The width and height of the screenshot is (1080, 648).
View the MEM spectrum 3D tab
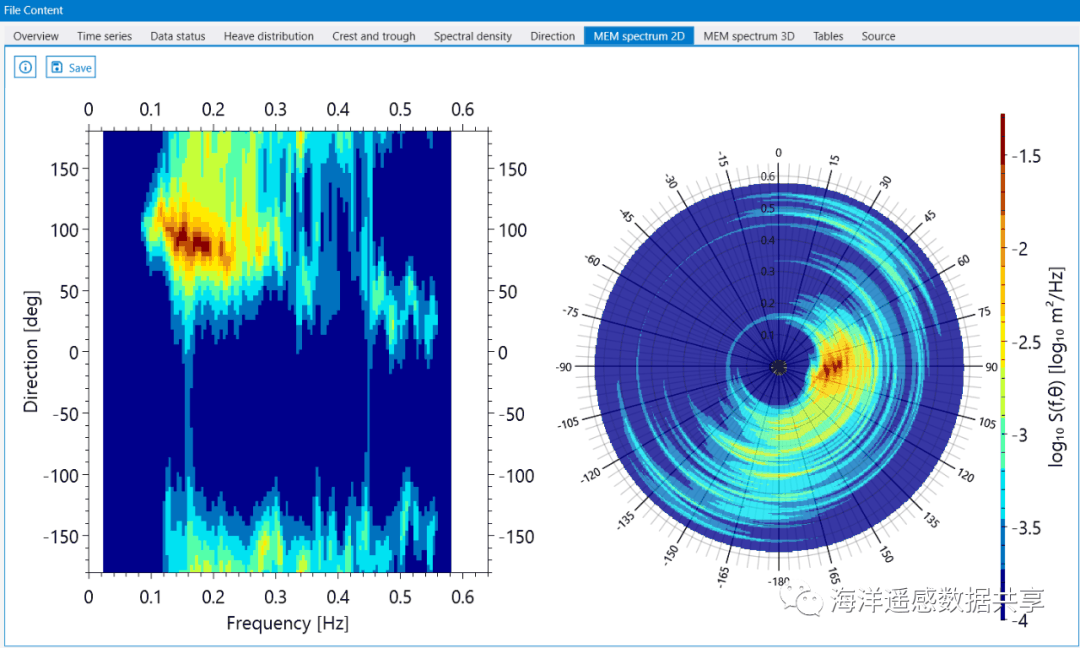point(748,36)
